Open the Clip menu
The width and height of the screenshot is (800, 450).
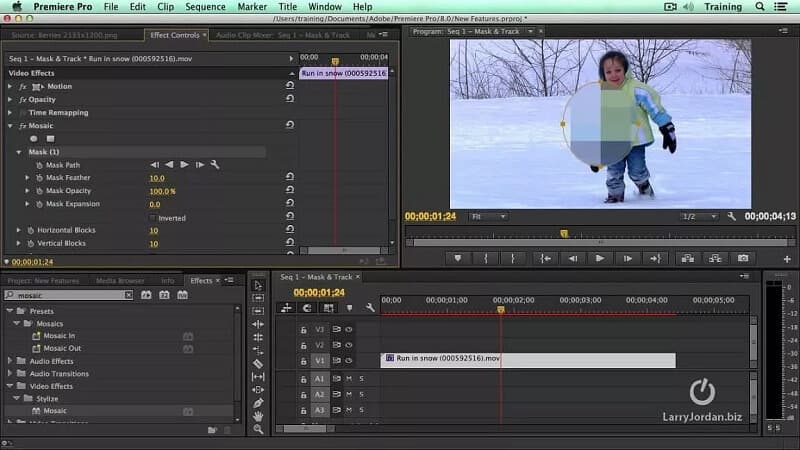165,7
